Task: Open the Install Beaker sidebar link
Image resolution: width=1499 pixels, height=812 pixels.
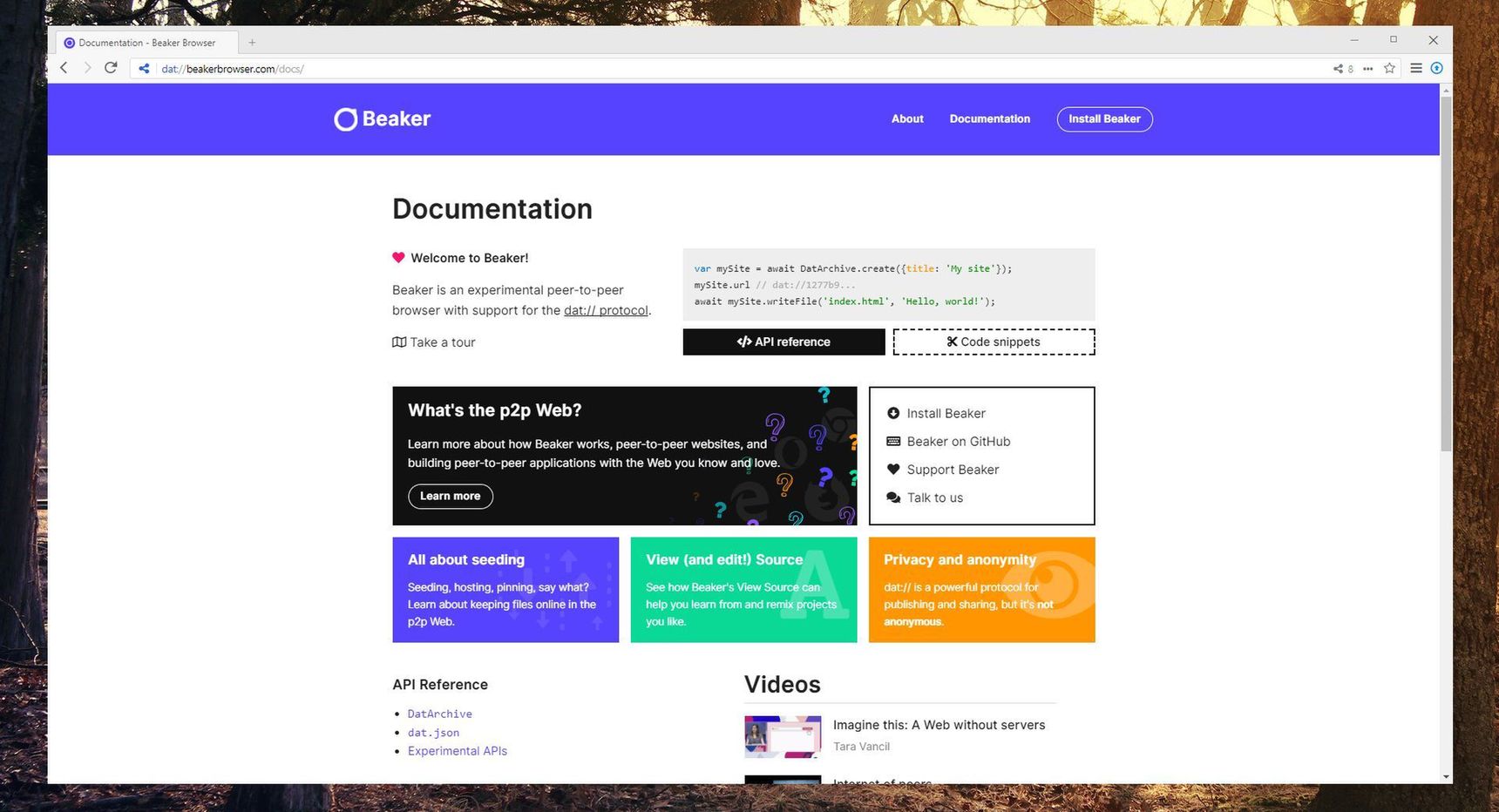Action: (946, 413)
